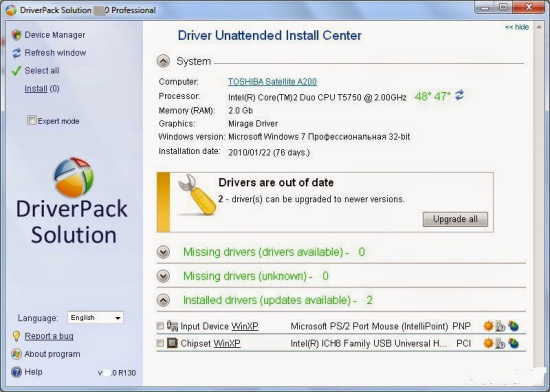Click the Report a bug link
550x392 pixels.
[x=49, y=336]
